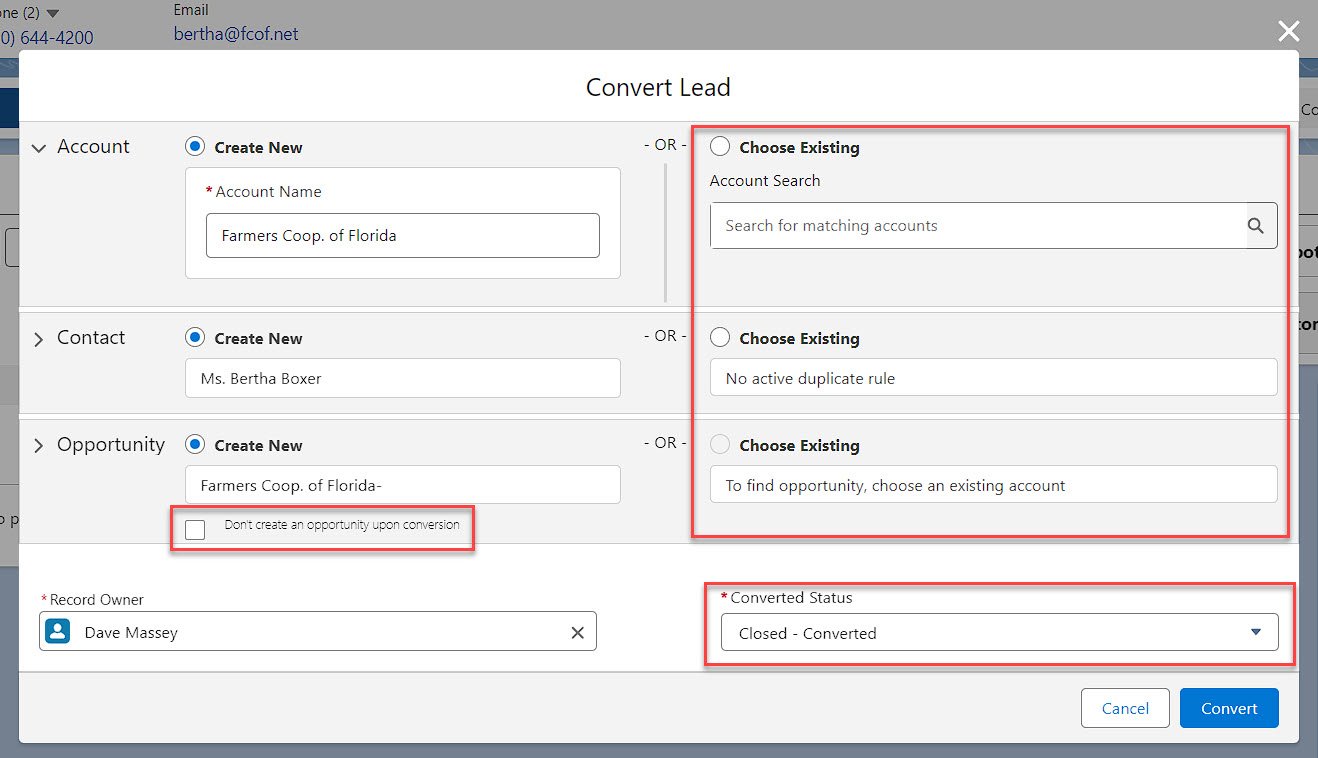Screen dimensions: 1318x758
Task: Check Don't create an opportunity upon conversion
Action: pos(195,530)
